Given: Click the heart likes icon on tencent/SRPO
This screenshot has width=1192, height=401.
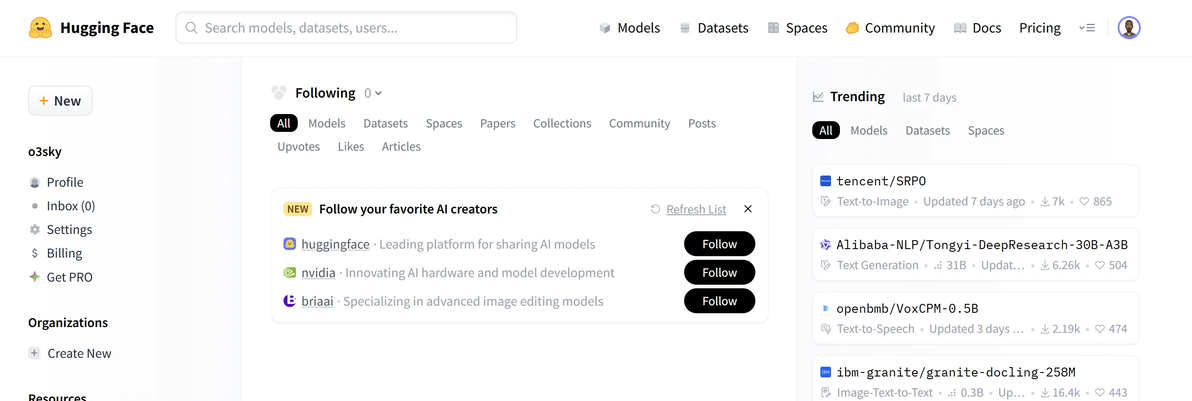Looking at the screenshot, I should point(1083,202).
